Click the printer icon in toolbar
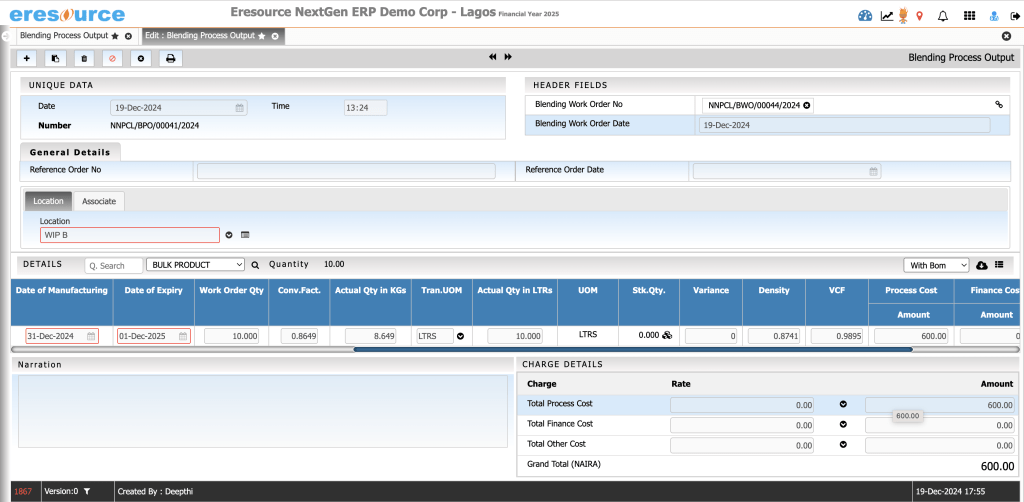This screenshot has height=502, width=1024. coord(170,59)
